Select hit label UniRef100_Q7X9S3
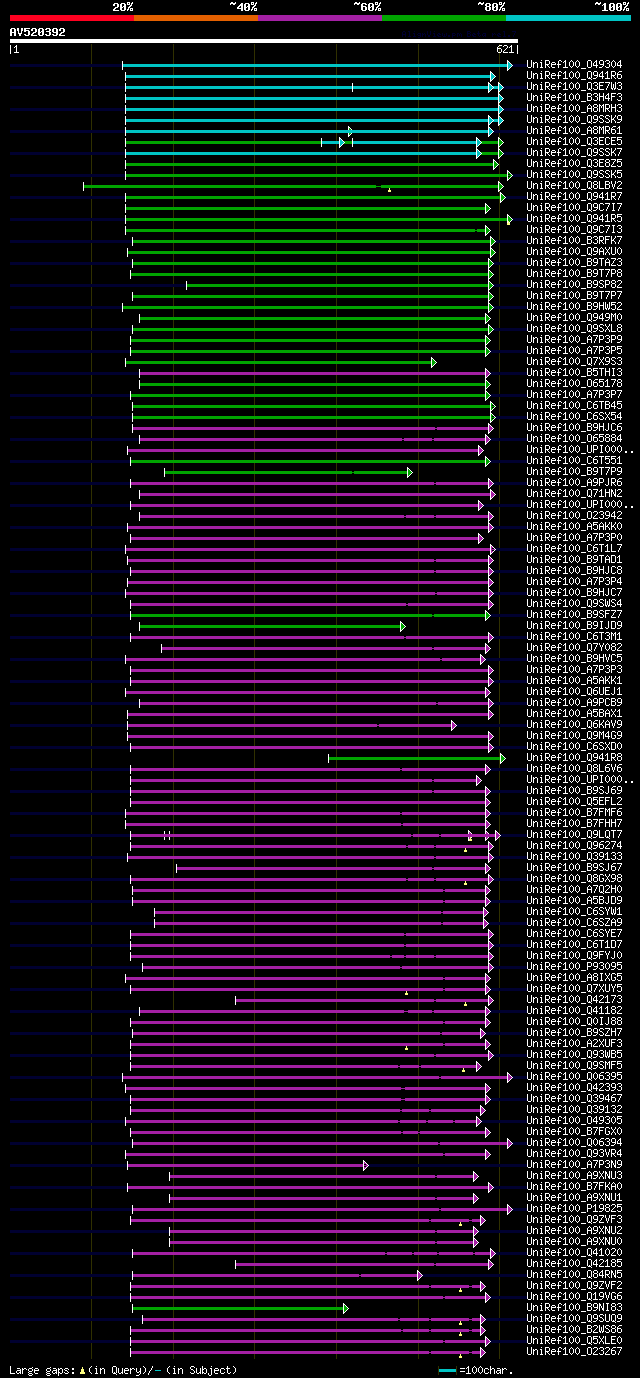 (574, 362)
